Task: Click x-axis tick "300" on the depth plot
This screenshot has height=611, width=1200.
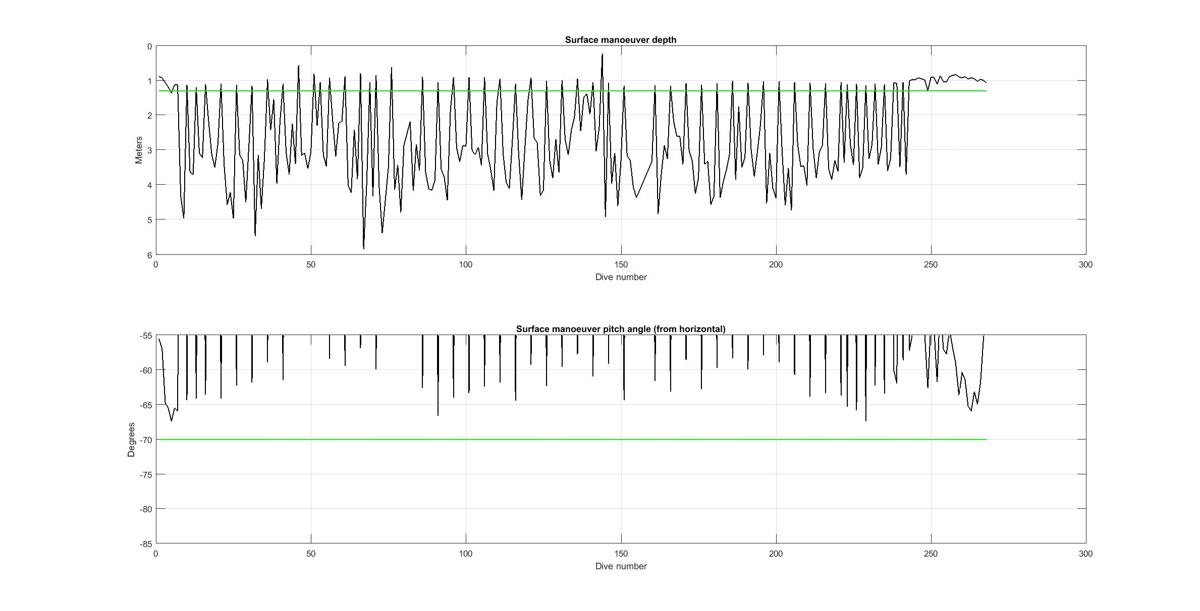Action: (x=1086, y=265)
